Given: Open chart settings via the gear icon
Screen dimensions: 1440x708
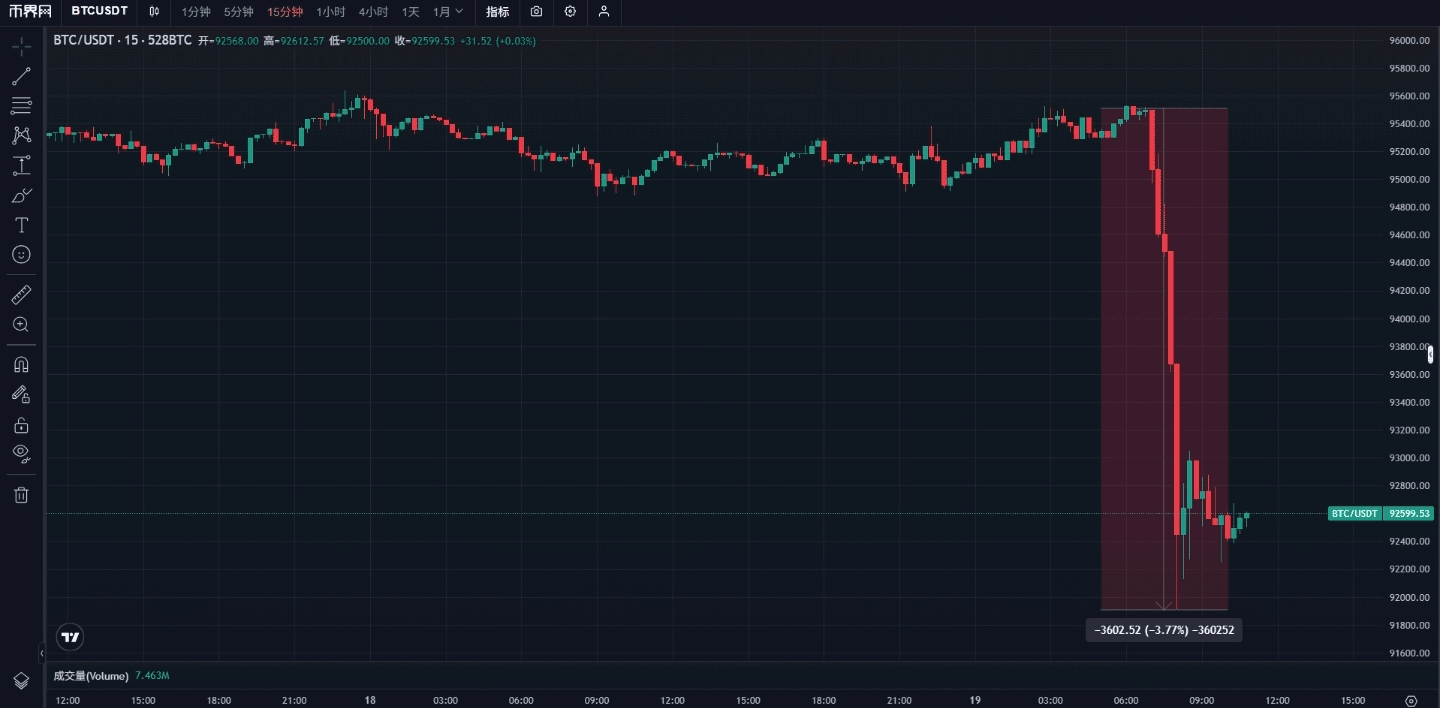Looking at the screenshot, I should pyautogui.click(x=570, y=12).
